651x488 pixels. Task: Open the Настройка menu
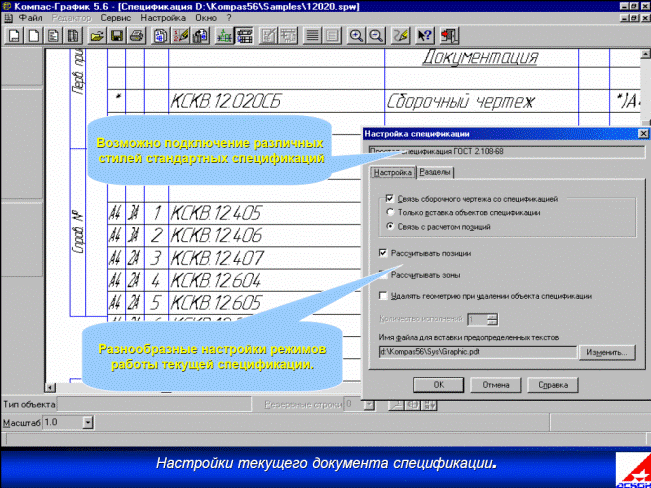coord(163,18)
